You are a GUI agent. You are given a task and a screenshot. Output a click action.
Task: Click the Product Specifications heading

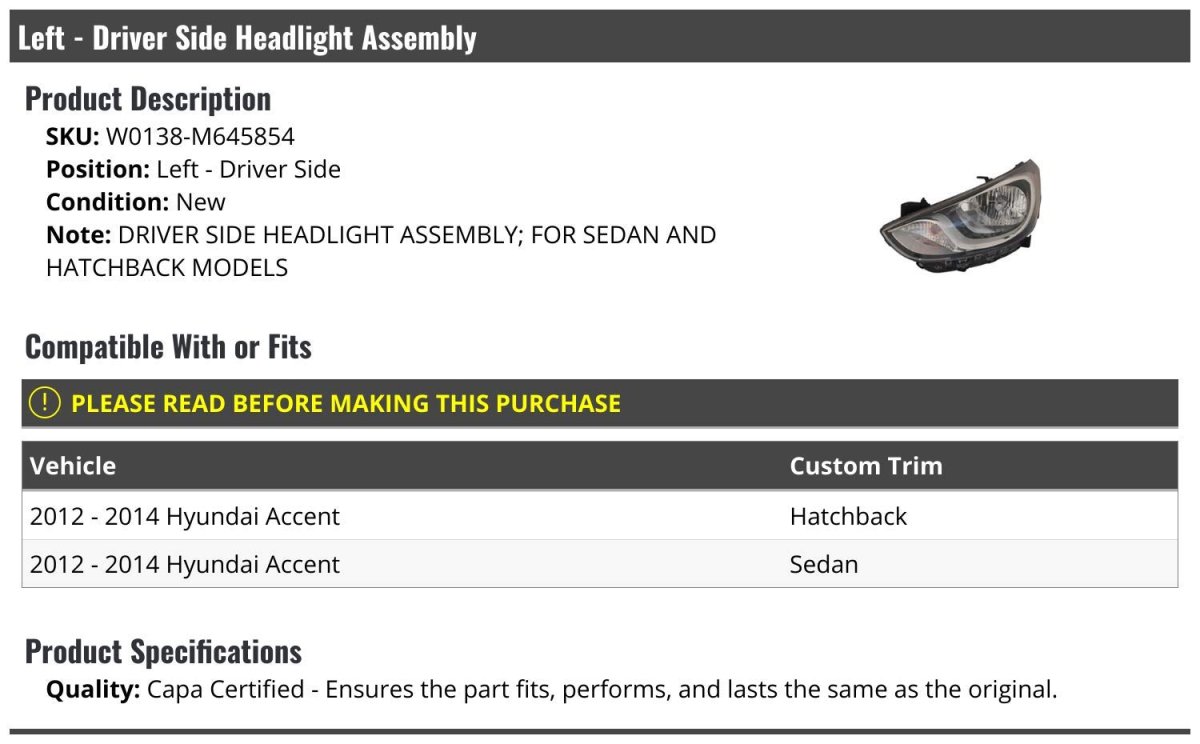163,651
